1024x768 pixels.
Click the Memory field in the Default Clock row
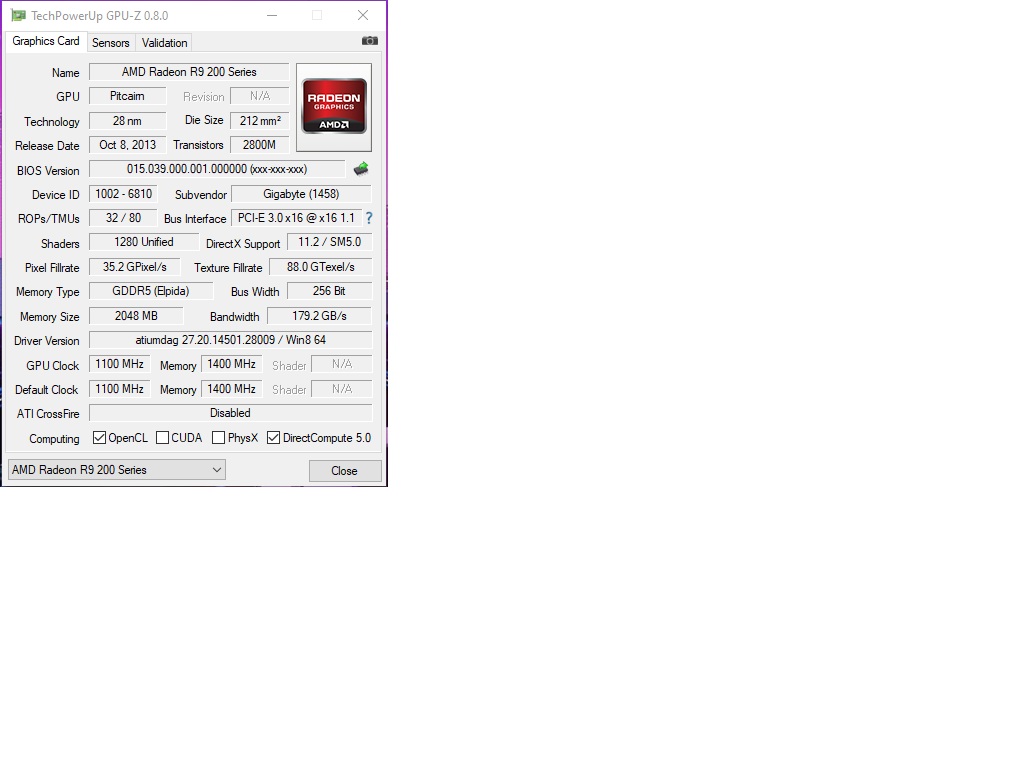pos(231,389)
